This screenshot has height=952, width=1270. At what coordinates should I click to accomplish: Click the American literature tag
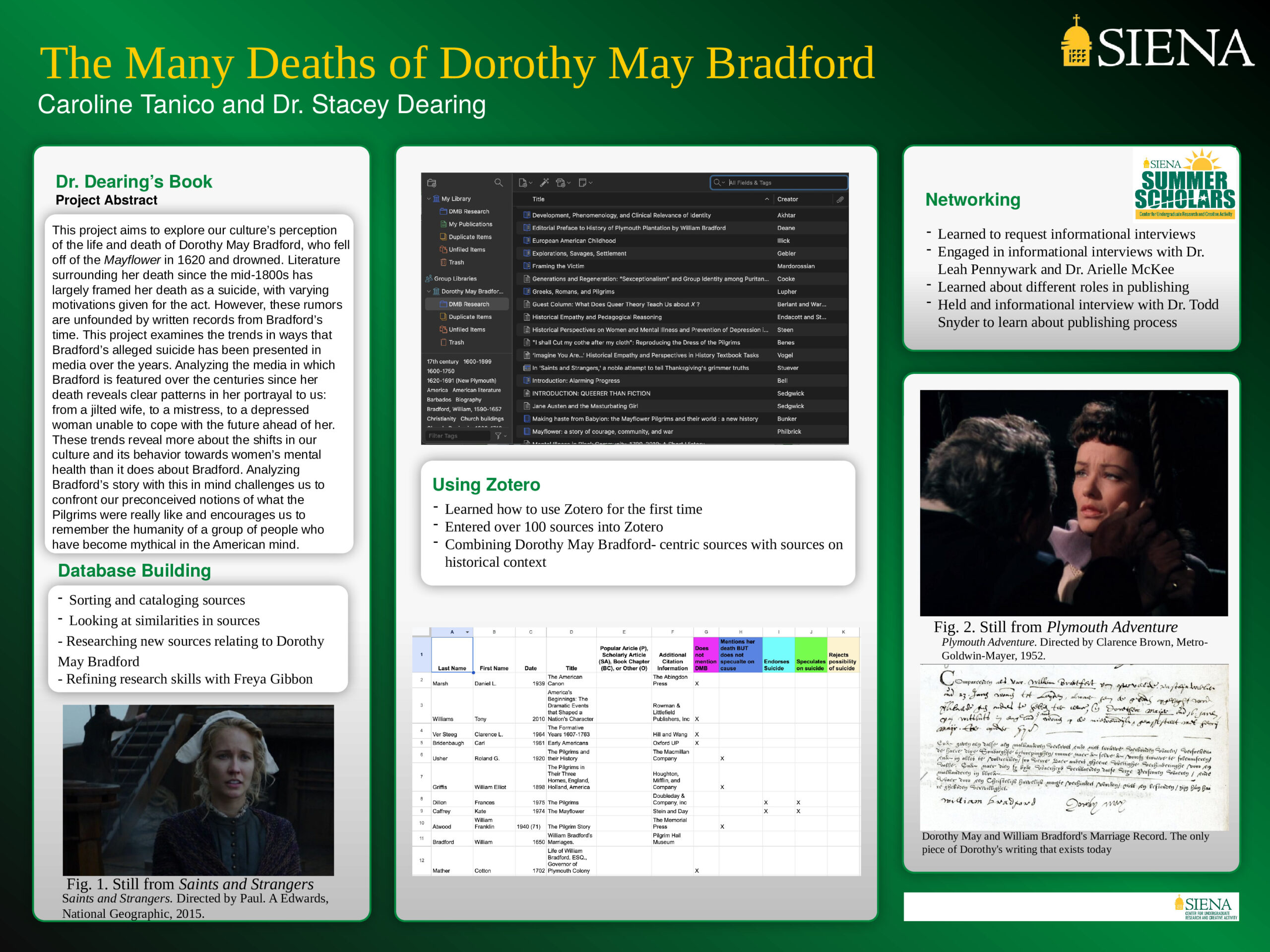[476, 390]
